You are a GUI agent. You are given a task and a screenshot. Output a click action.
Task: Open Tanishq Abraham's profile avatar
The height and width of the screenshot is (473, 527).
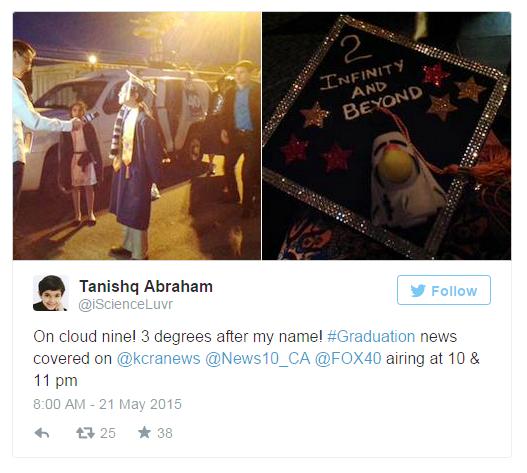[50, 293]
